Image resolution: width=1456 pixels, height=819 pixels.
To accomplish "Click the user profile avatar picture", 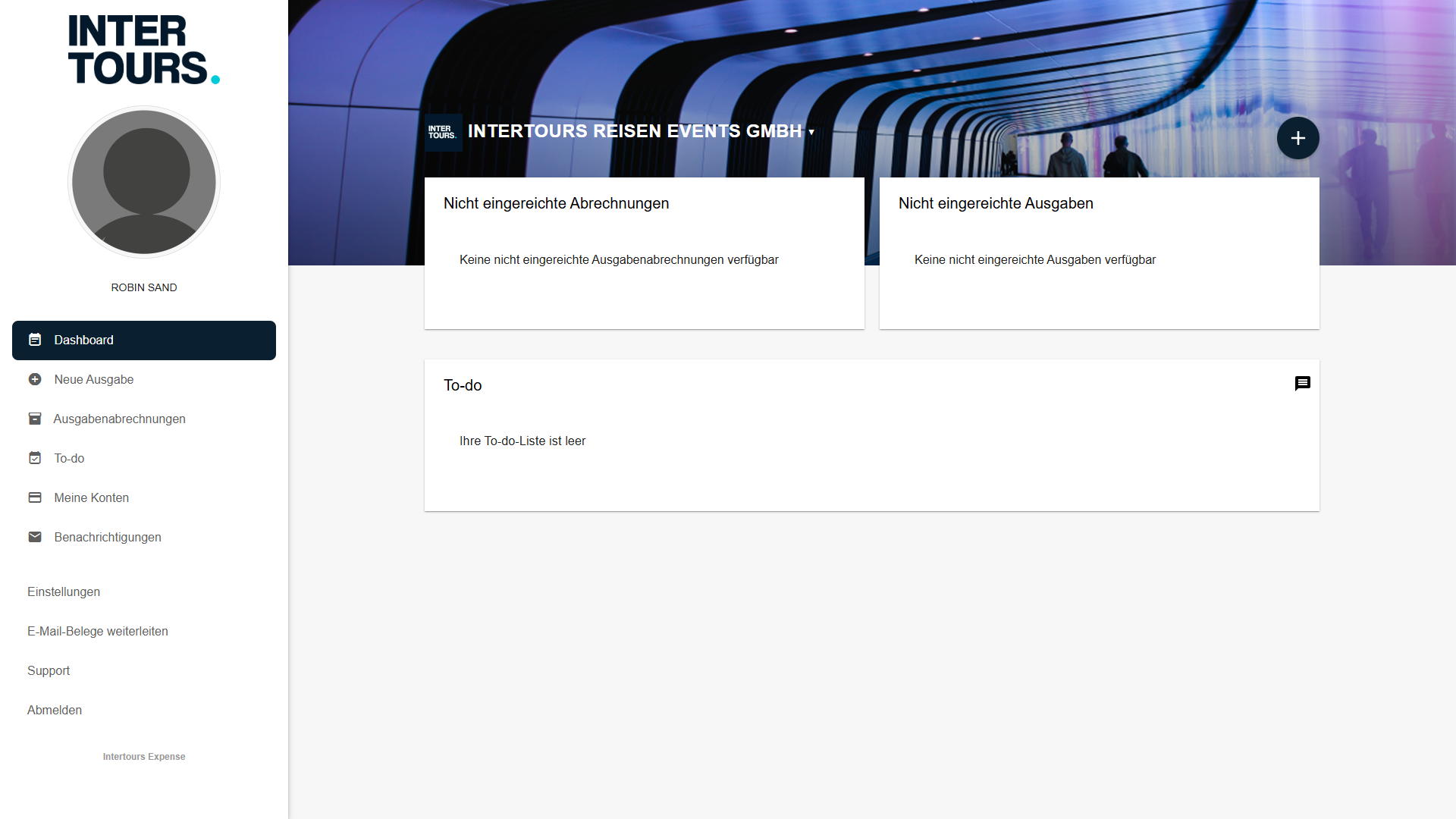I will pyautogui.click(x=144, y=182).
